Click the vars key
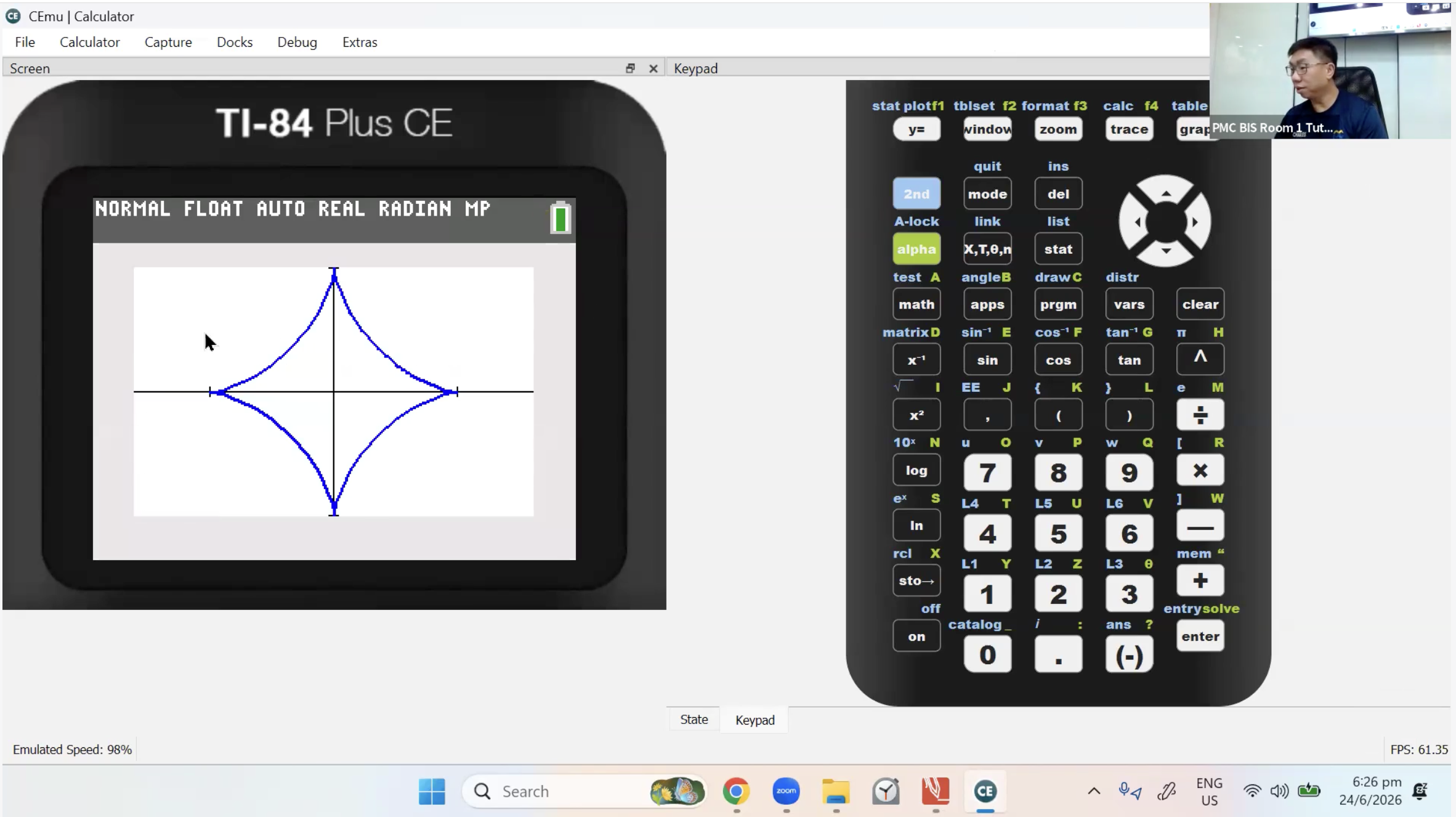Viewport: 1456px width, 817px height. [x=1129, y=304]
